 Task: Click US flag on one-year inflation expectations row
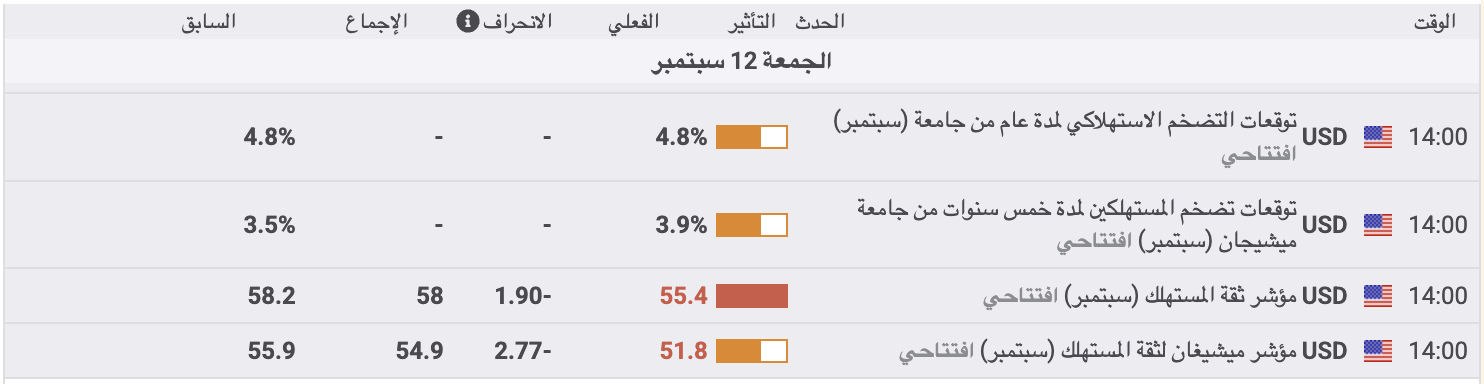point(1378,137)
